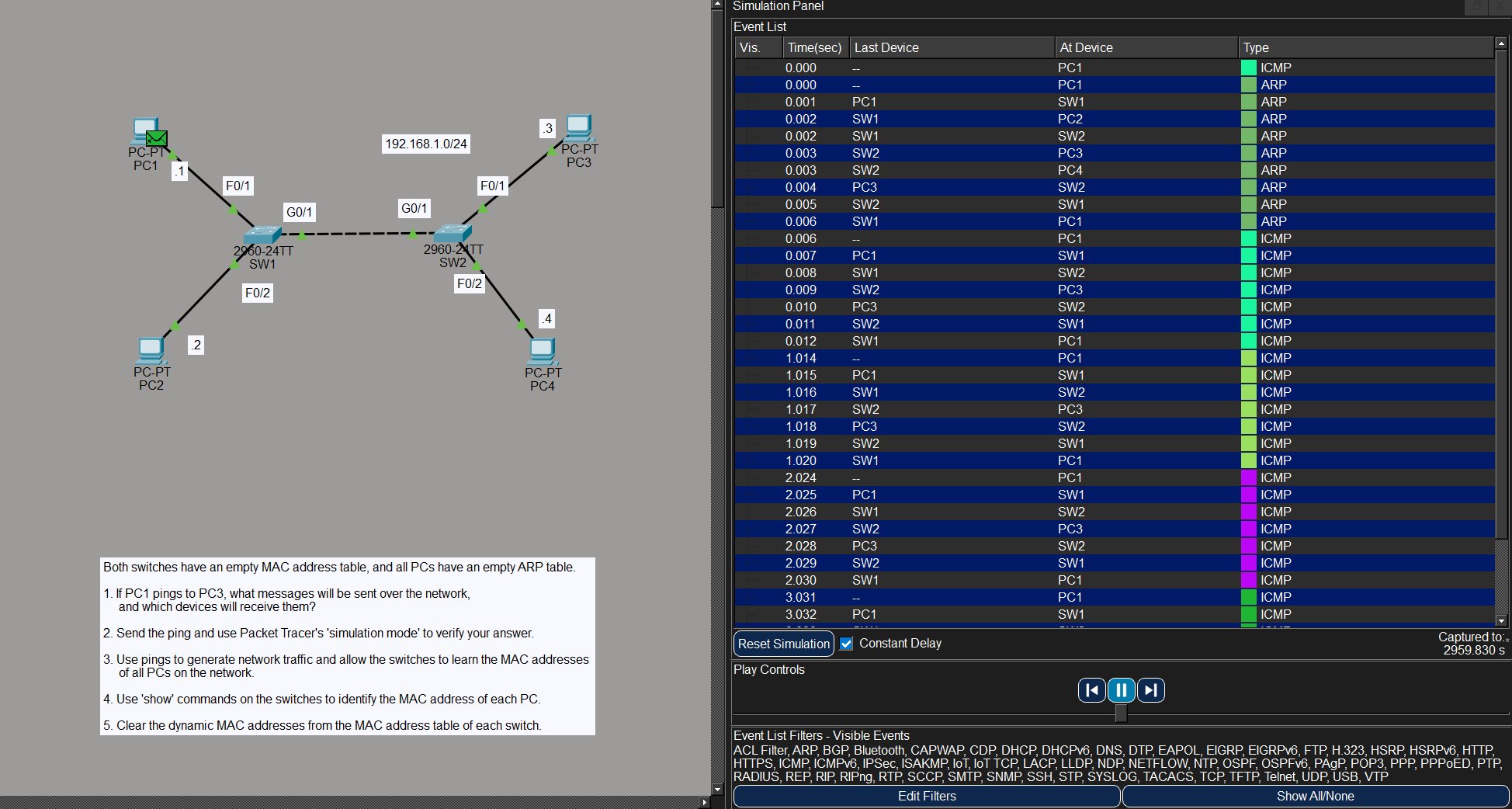Click the F0/1 label near SW1

click(238, 186)
